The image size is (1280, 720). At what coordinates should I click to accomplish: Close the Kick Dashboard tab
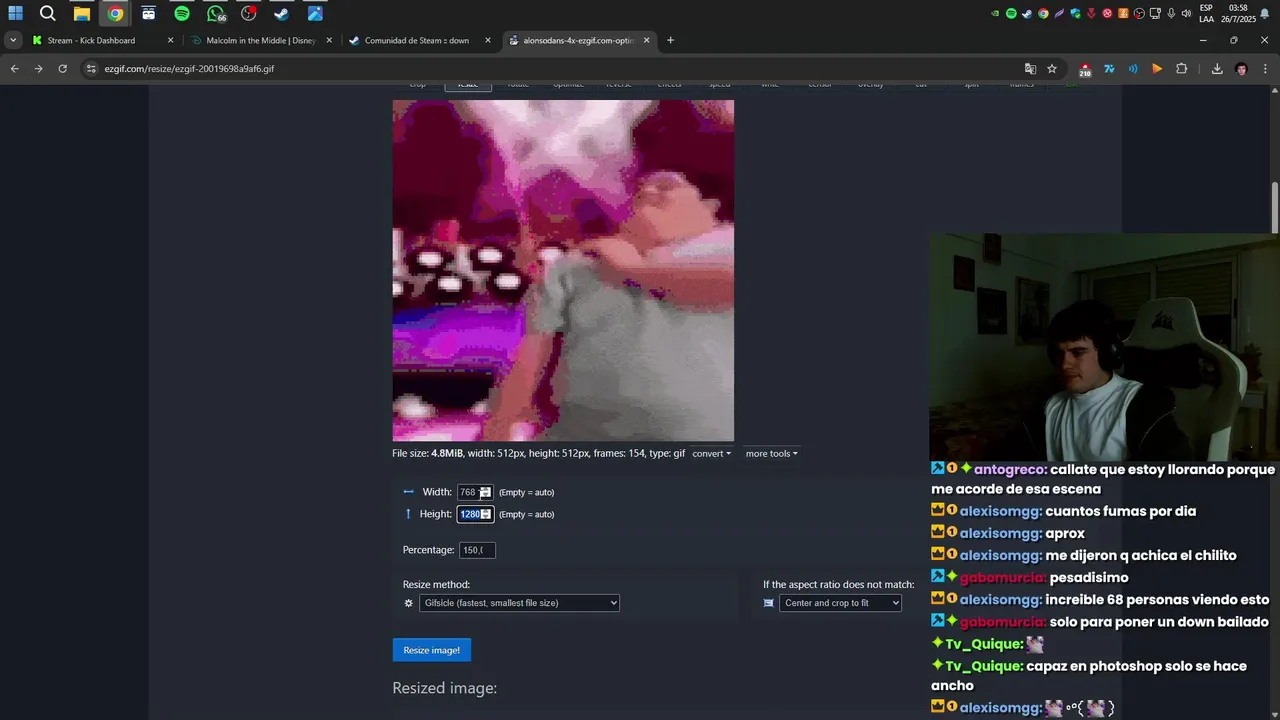170,40
